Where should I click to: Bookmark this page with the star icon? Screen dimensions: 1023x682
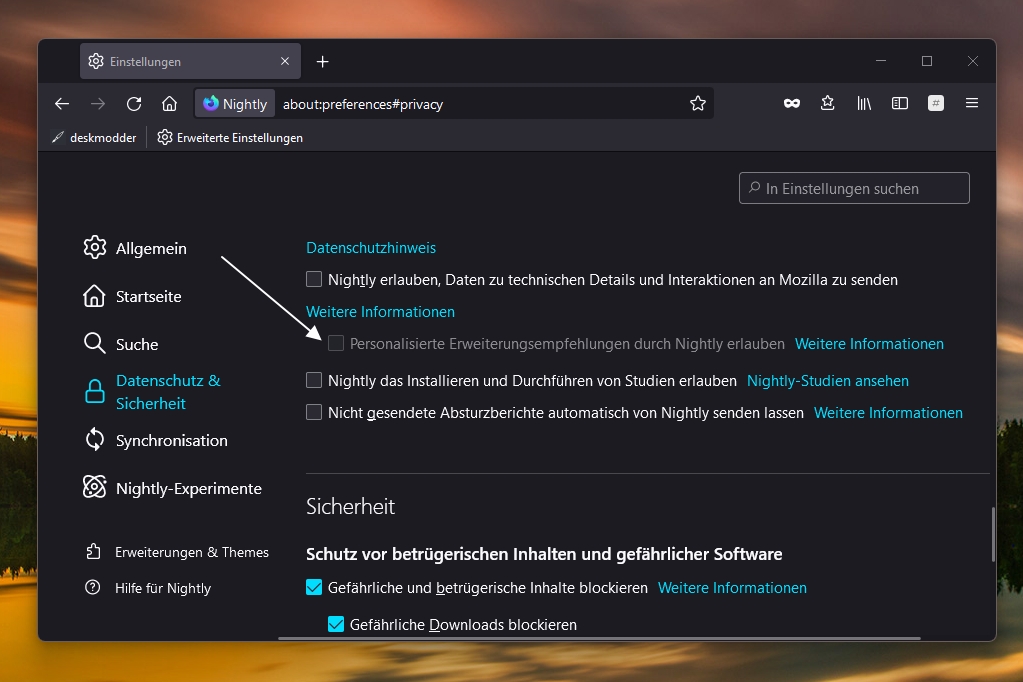coord(698,103)
